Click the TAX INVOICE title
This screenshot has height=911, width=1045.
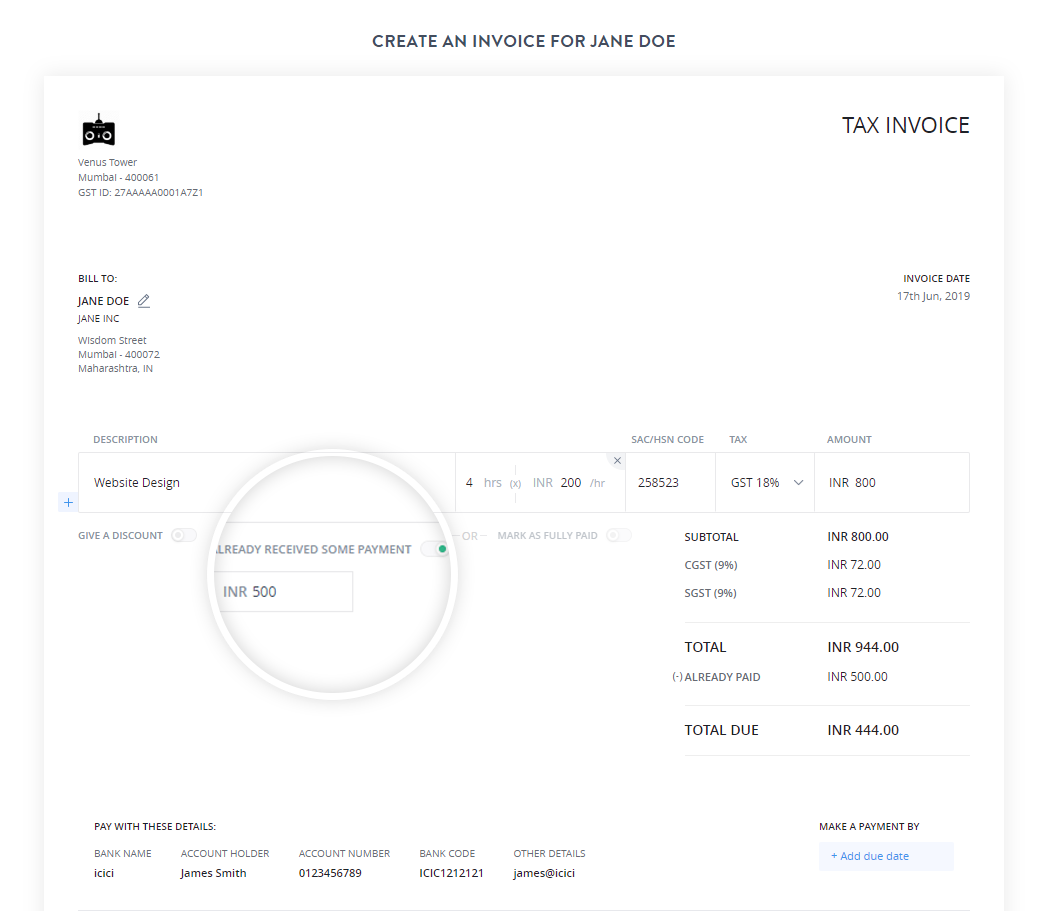click(905, 126)
